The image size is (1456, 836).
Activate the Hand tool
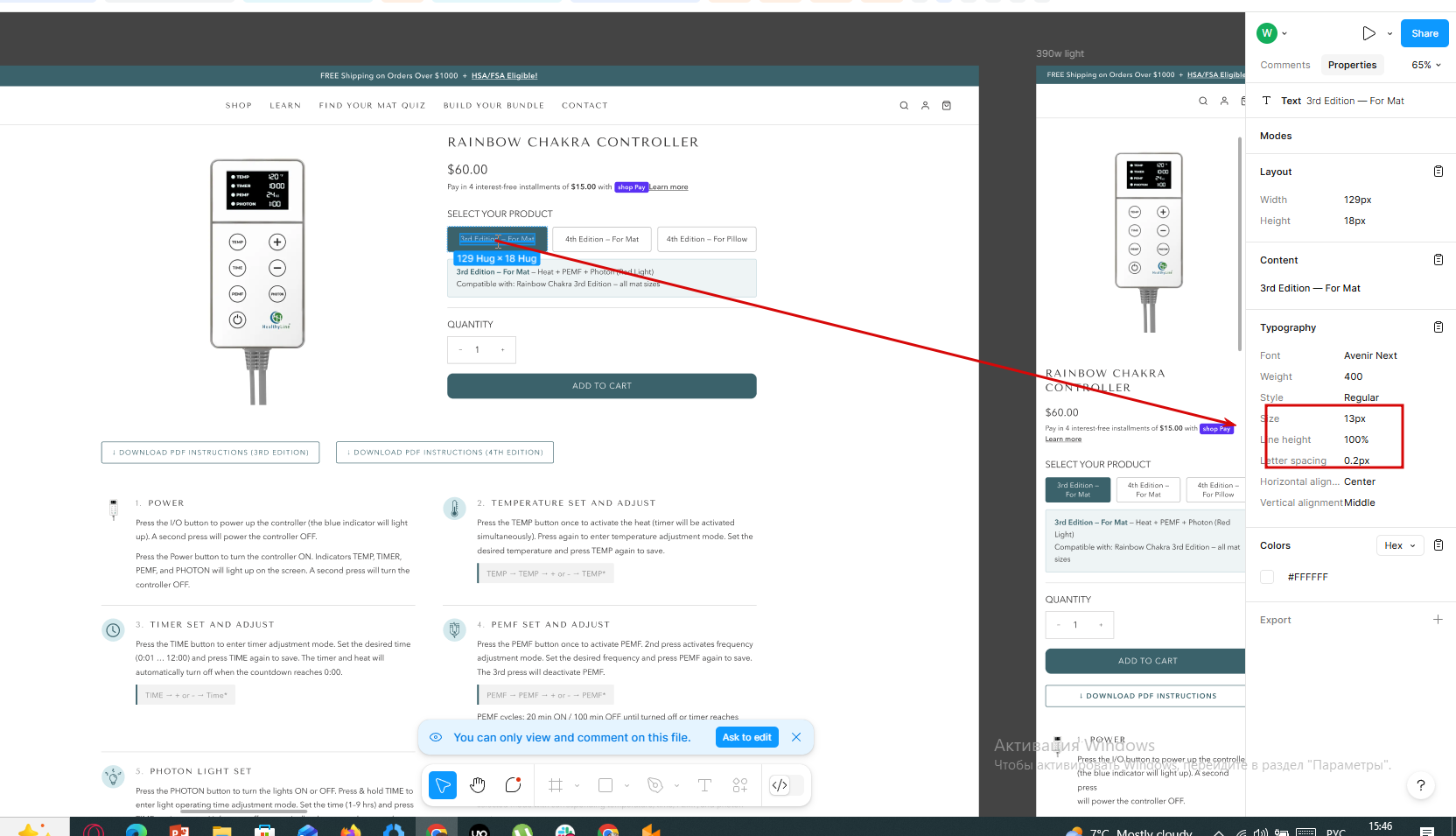click(478, 785)
